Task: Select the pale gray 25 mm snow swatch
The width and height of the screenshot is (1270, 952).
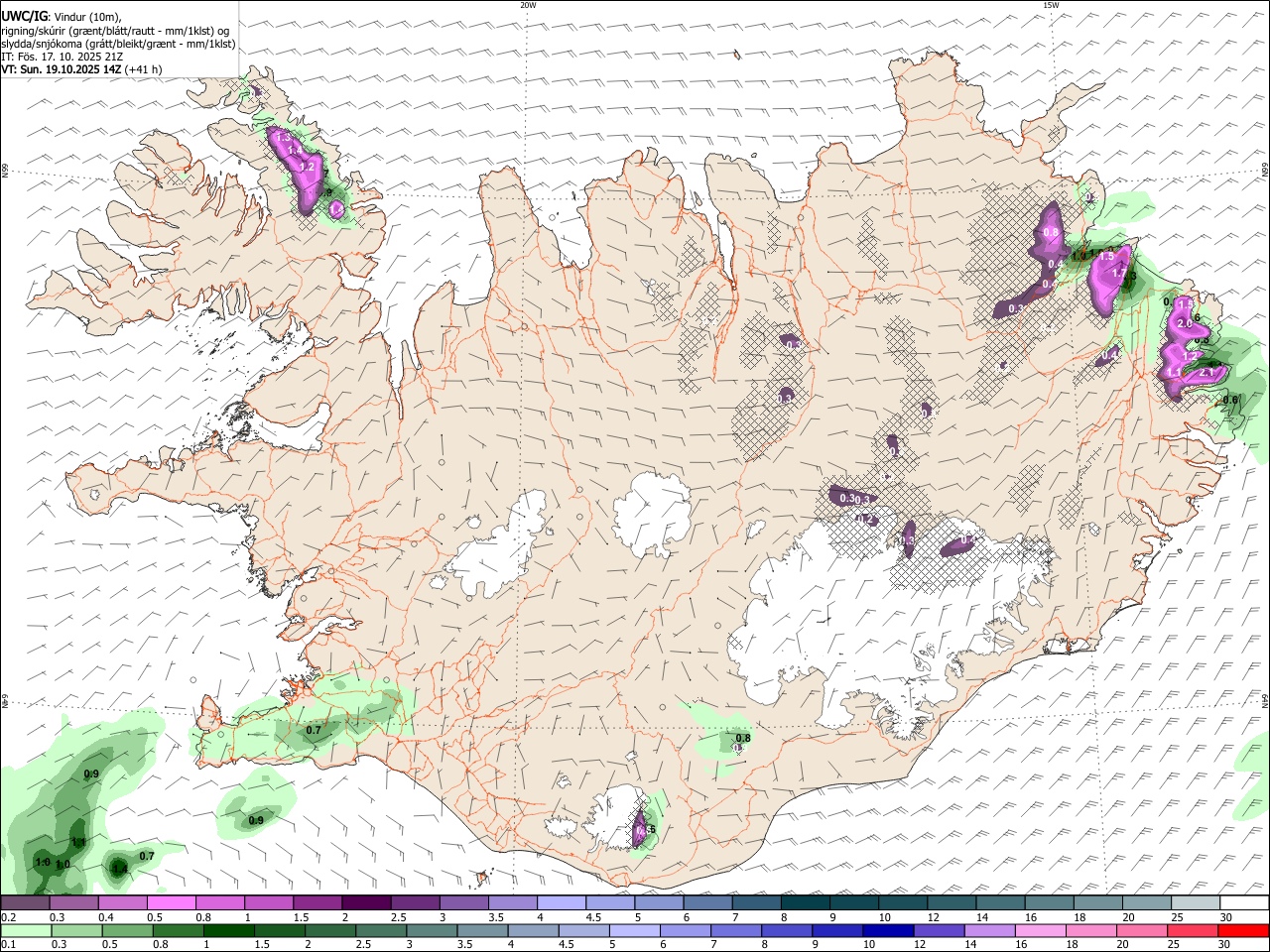Action: (x=1195, y=902)
